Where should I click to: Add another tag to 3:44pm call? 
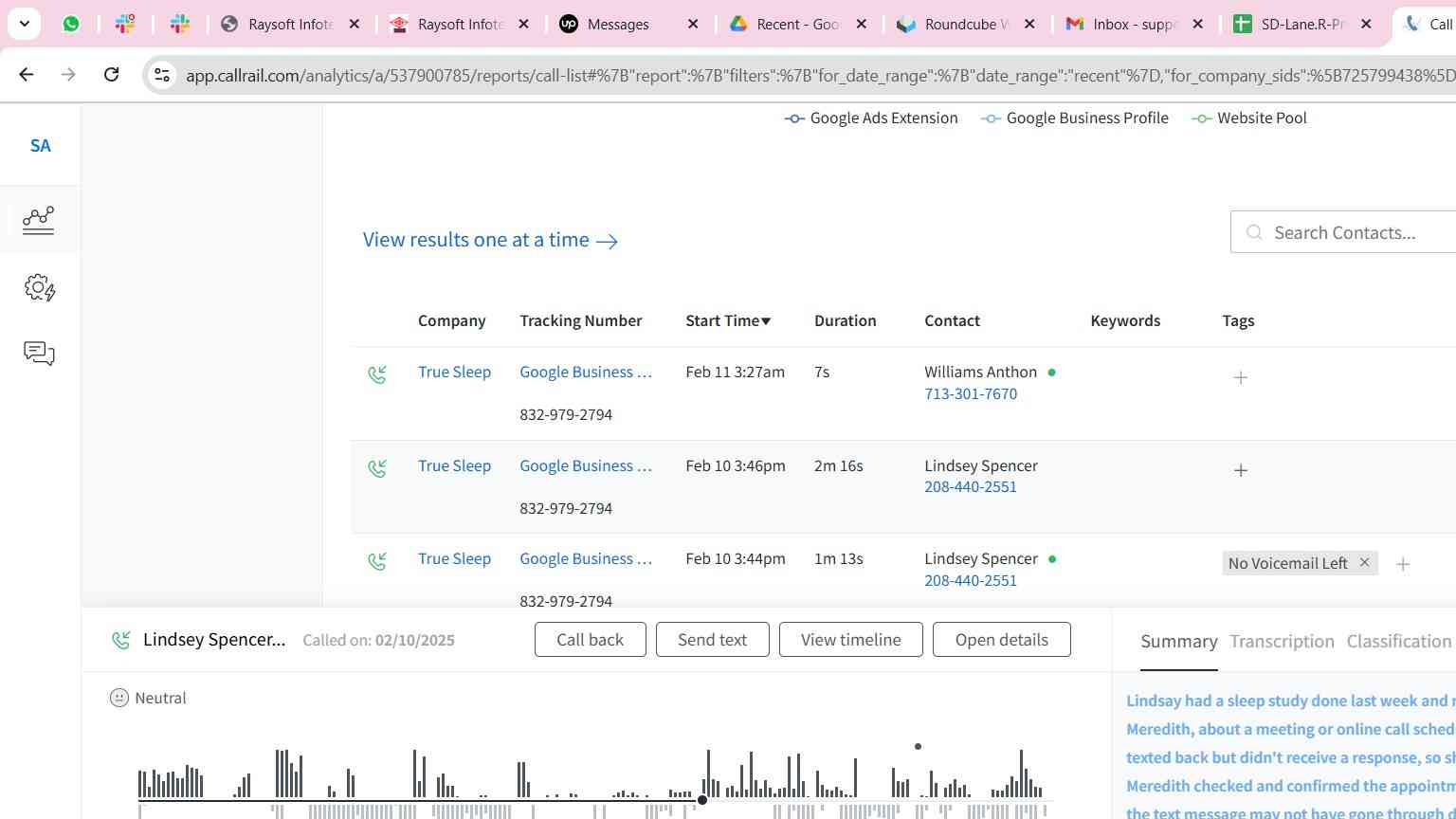(x=1403, y=564)
